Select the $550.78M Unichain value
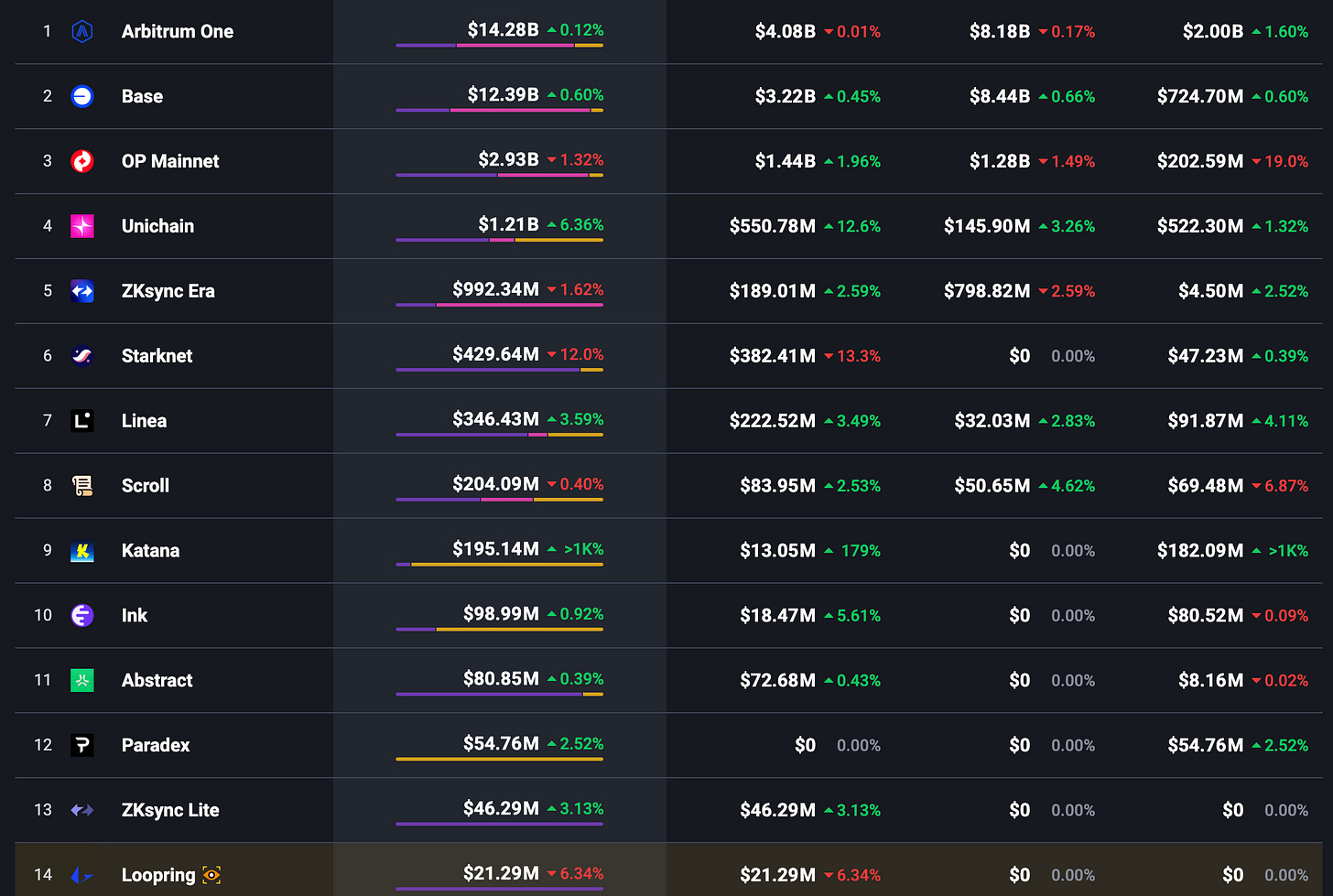The width and height of the screenshot is (1333, 896). coord(772,227)
